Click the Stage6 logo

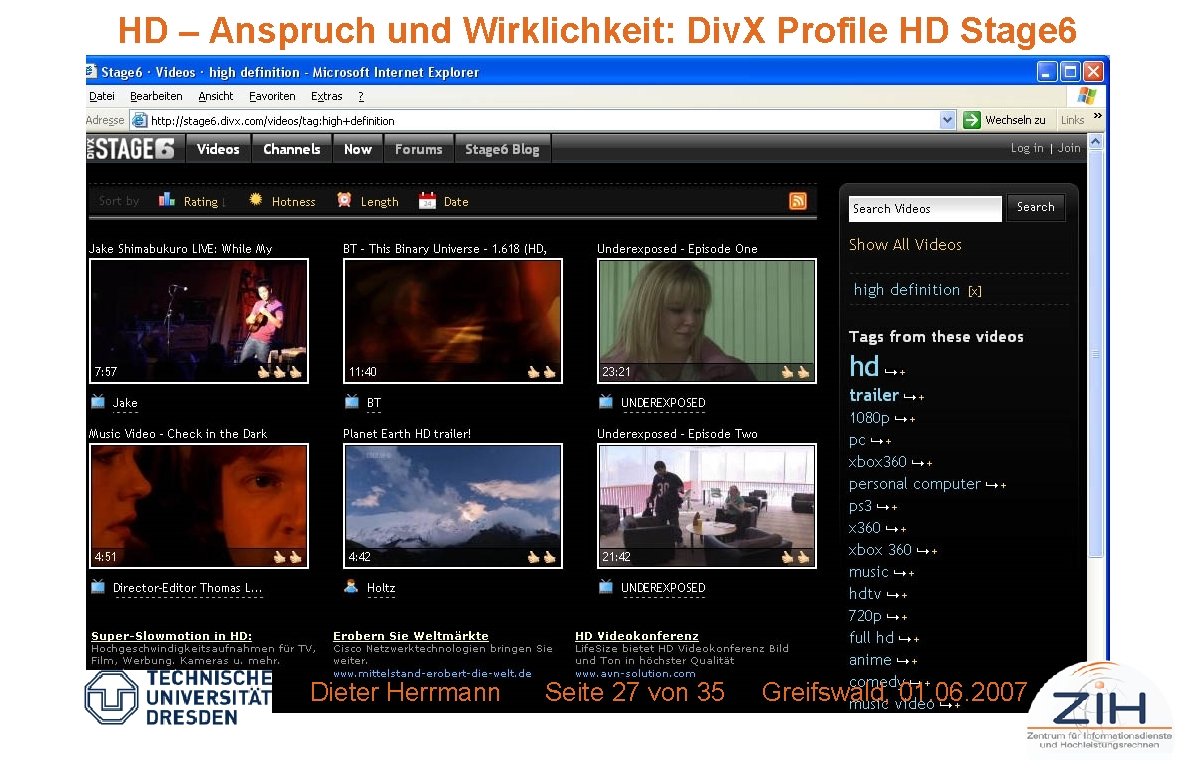point(131,149)
